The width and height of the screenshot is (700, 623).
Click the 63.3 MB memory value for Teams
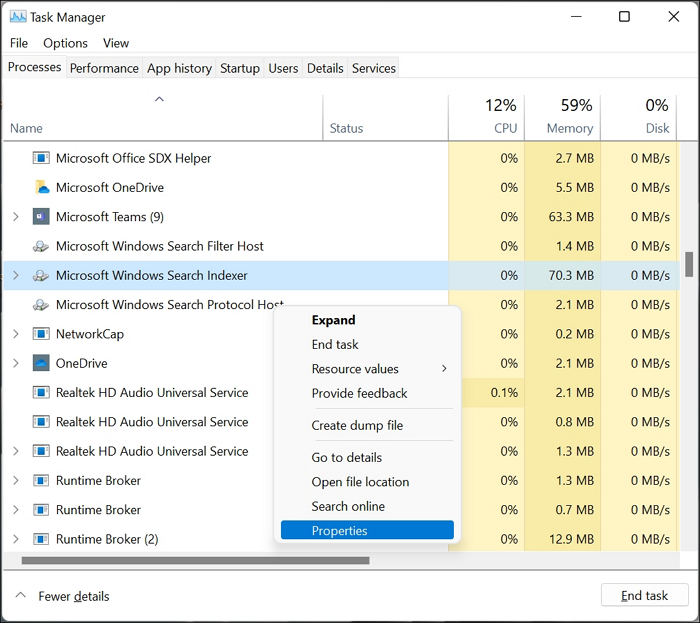click(571, 217)
